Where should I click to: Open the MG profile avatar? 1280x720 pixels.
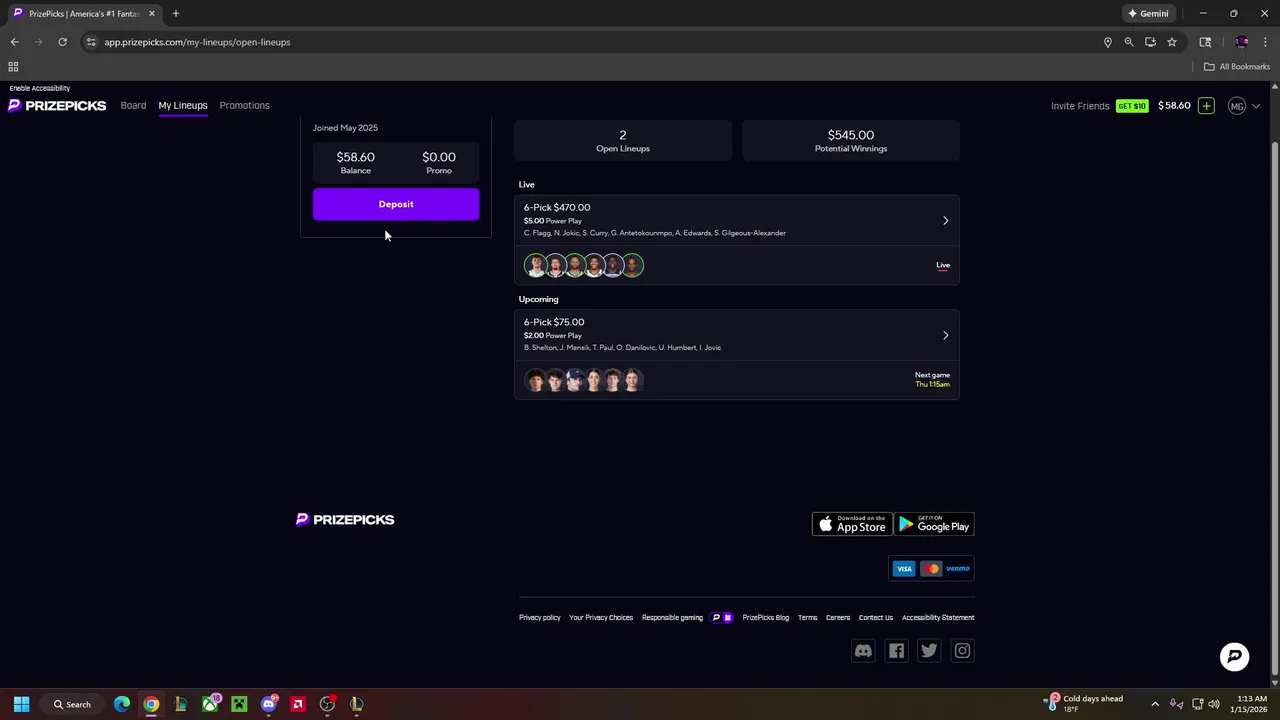[1237, 106]
